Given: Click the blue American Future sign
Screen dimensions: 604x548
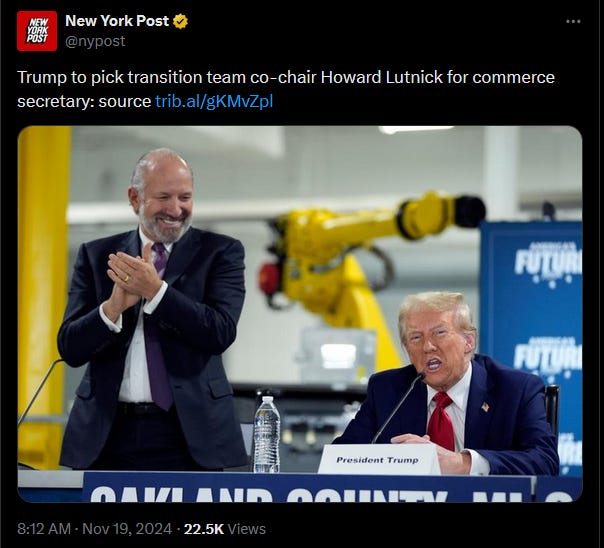Looking at the screenshot, I should point(532,339).
